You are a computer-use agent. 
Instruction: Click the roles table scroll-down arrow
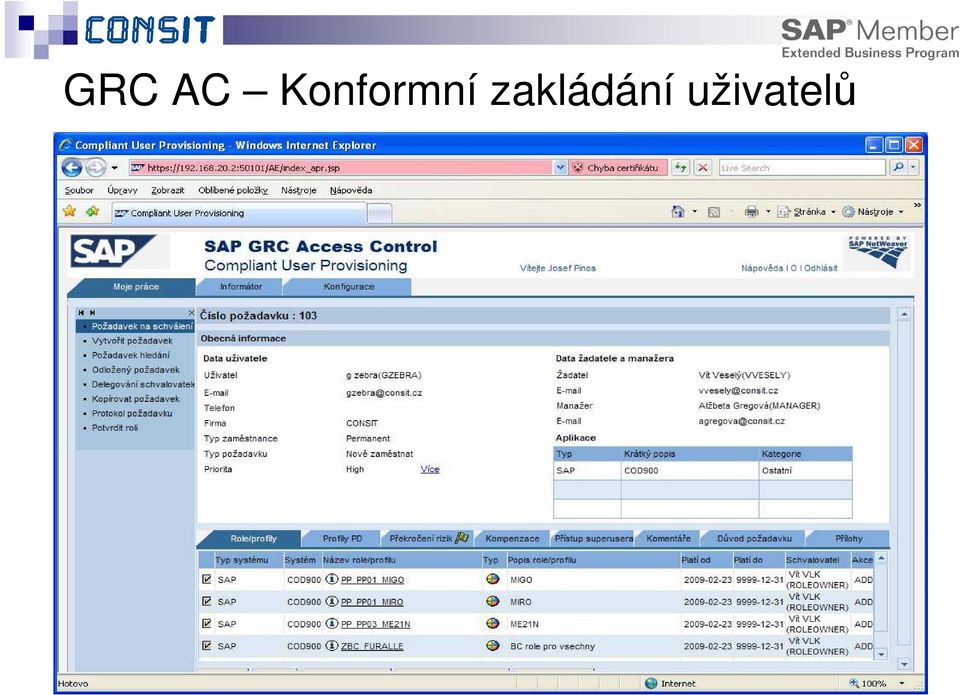(x=881, y=653)
